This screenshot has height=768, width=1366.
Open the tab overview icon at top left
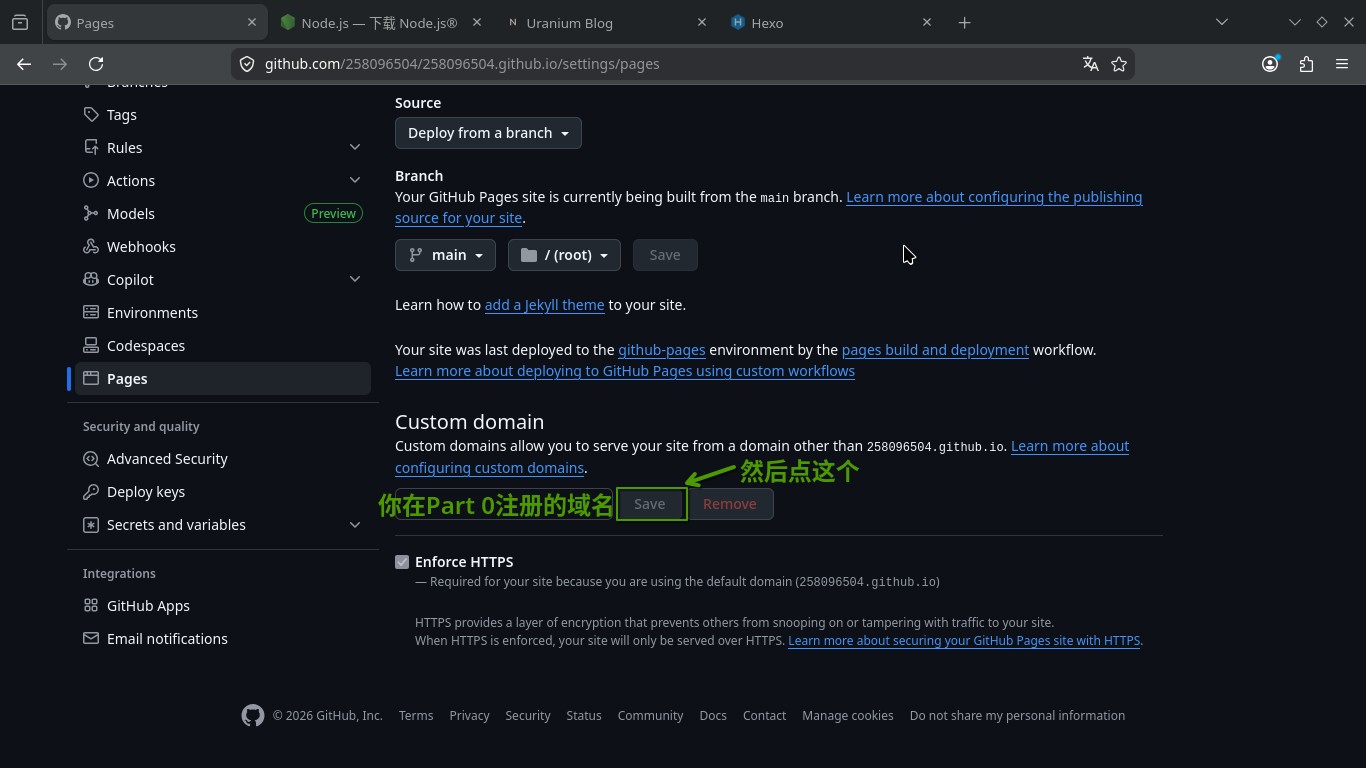20,23
